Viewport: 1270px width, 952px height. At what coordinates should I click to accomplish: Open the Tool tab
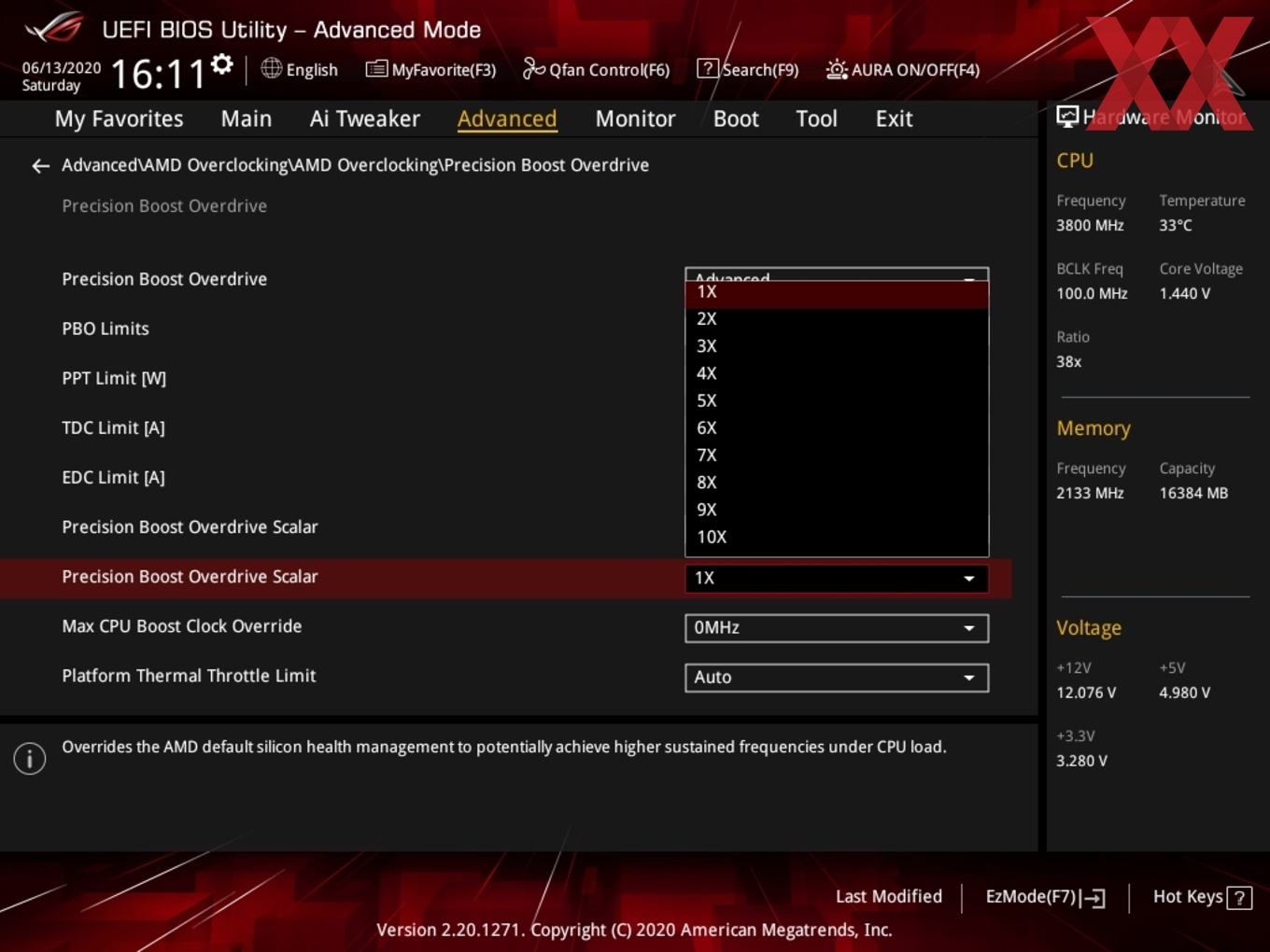[x=816, y=119]
